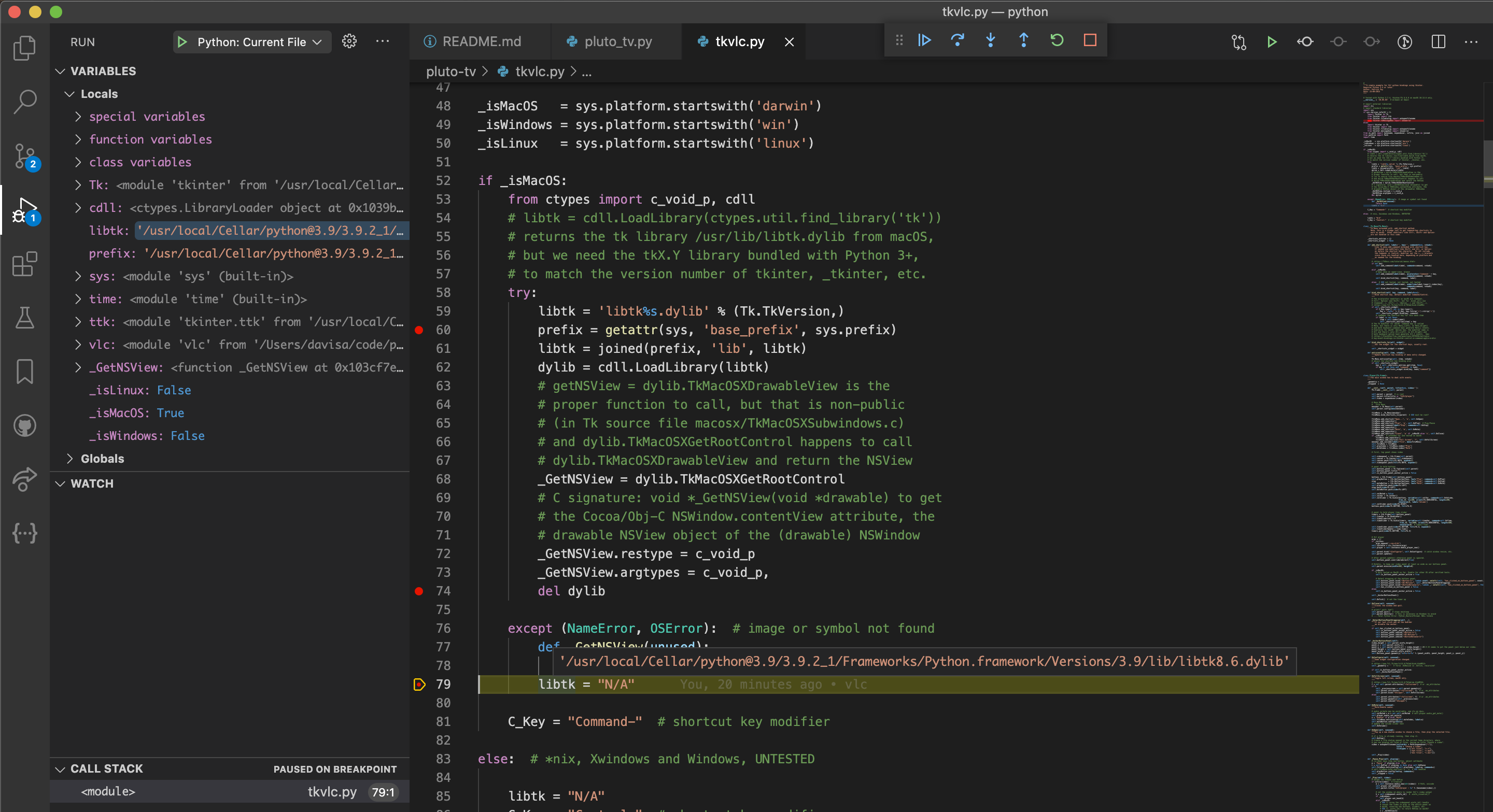Expand the special variables tree item
This screenshot has width=1493, height=812.
tap(147, 117)
